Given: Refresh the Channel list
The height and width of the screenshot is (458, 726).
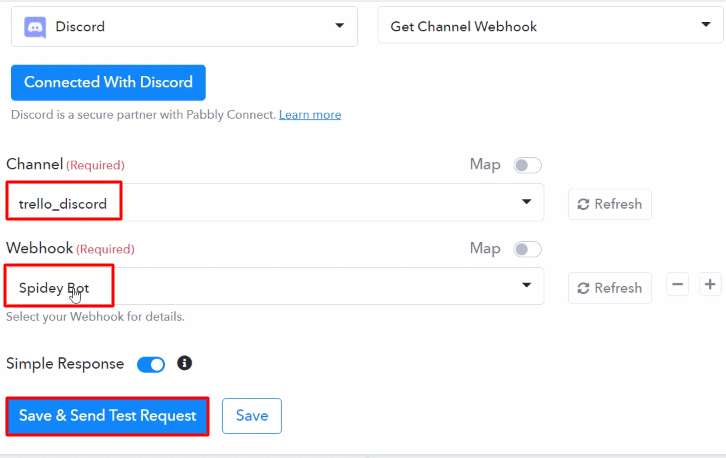Looking at the screenshot, I should tap(609, 204).
